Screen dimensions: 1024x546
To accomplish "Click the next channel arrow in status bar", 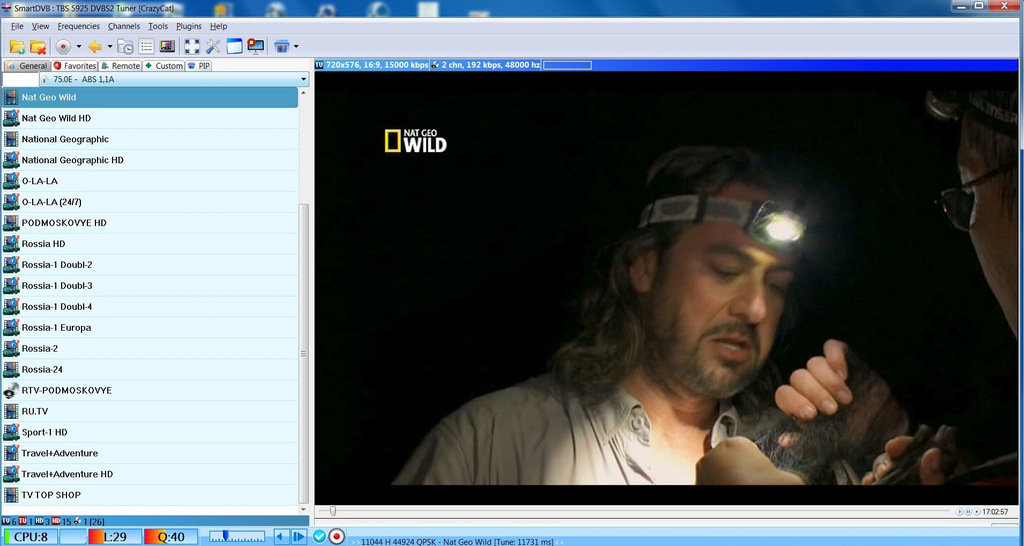I will (x=298, y=536).
